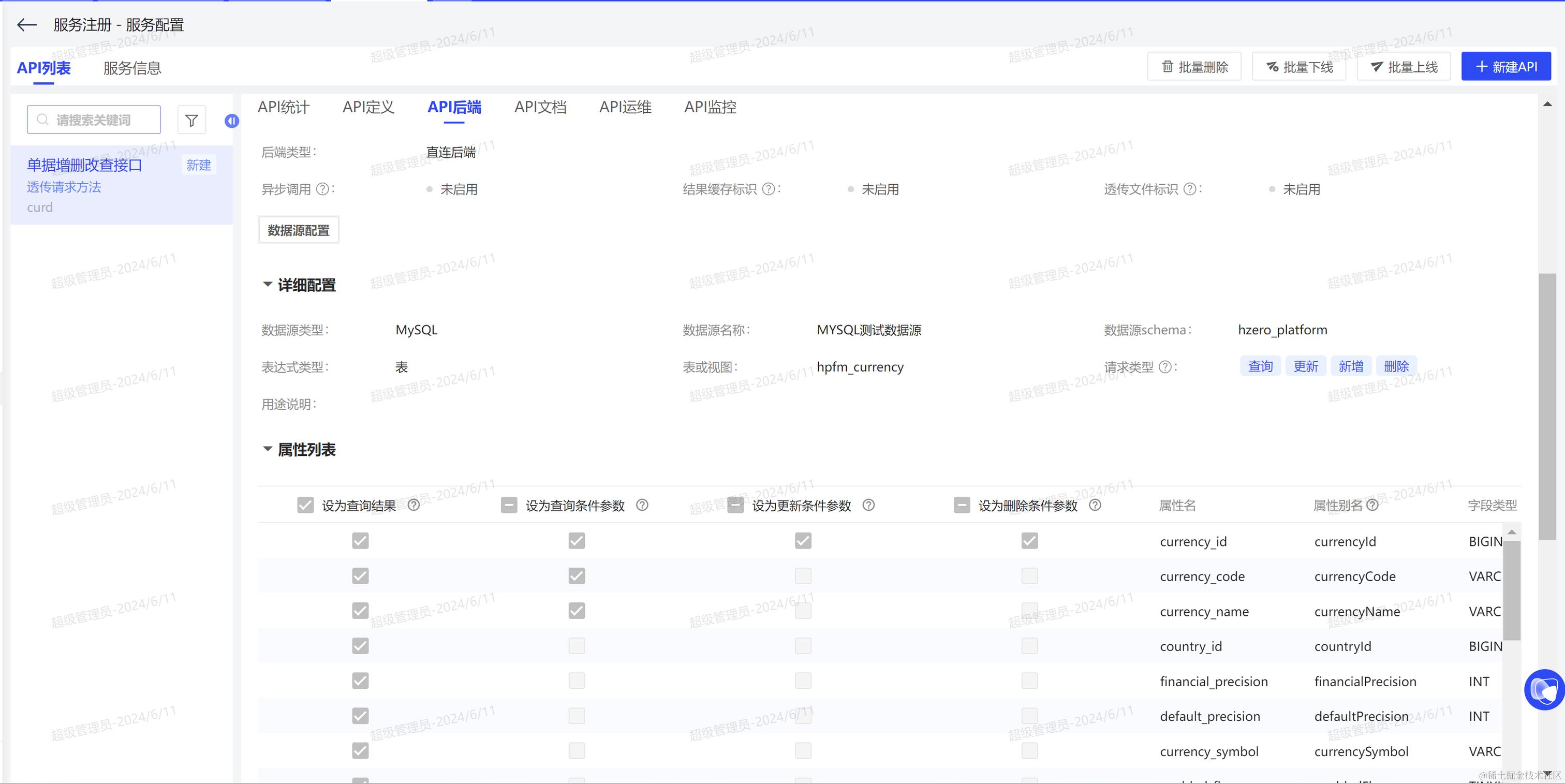This screenshot has height=784, width=1565.
Task: Click the currencyId alias cell
Action: (x=1345, y=541)
